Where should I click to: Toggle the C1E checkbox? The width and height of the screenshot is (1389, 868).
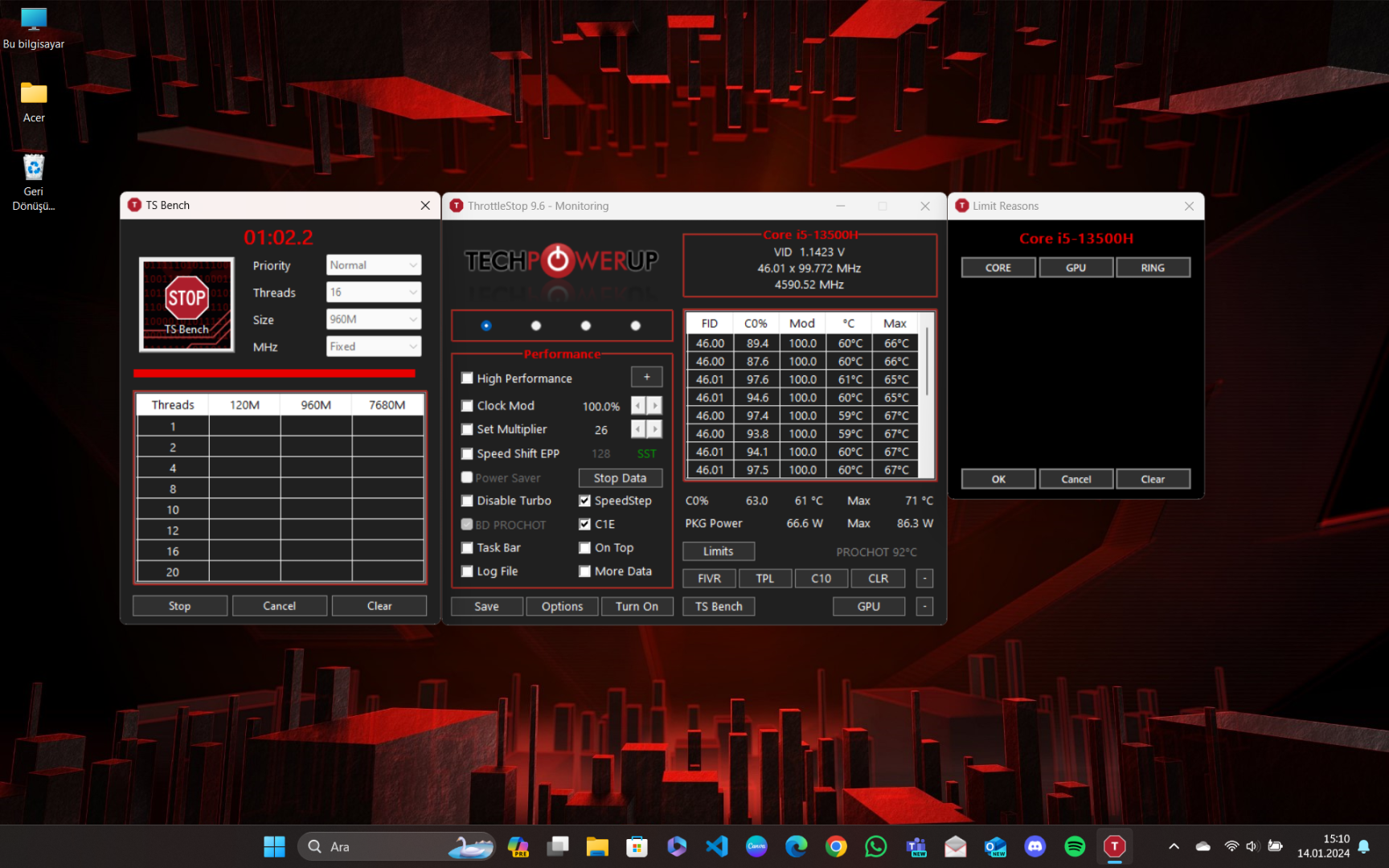[x=585, y=525]
